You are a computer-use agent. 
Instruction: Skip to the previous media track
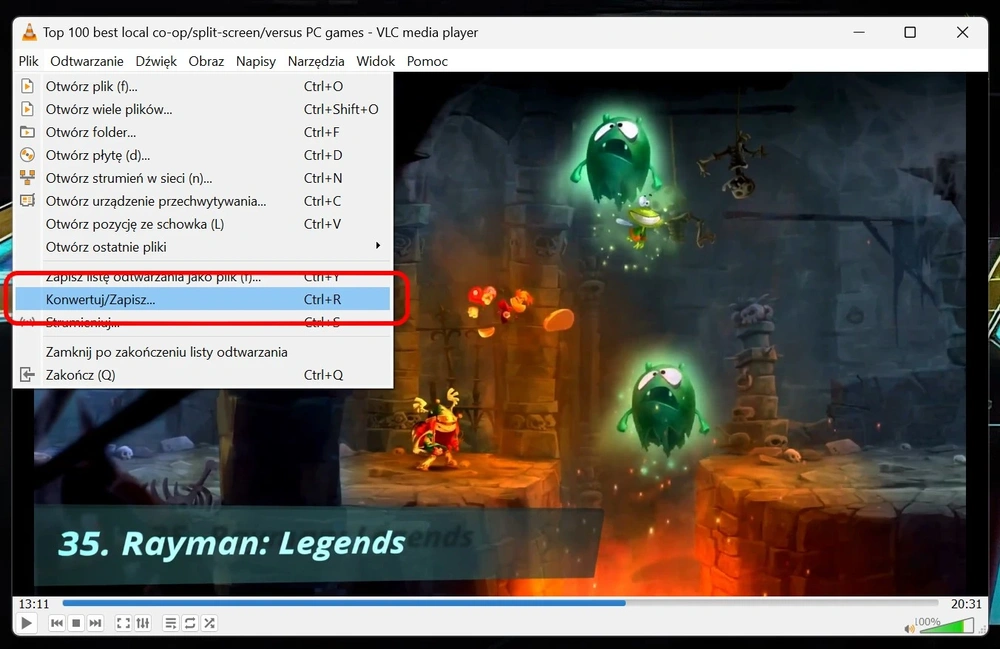pyautogui.click(x=57, y=623)
